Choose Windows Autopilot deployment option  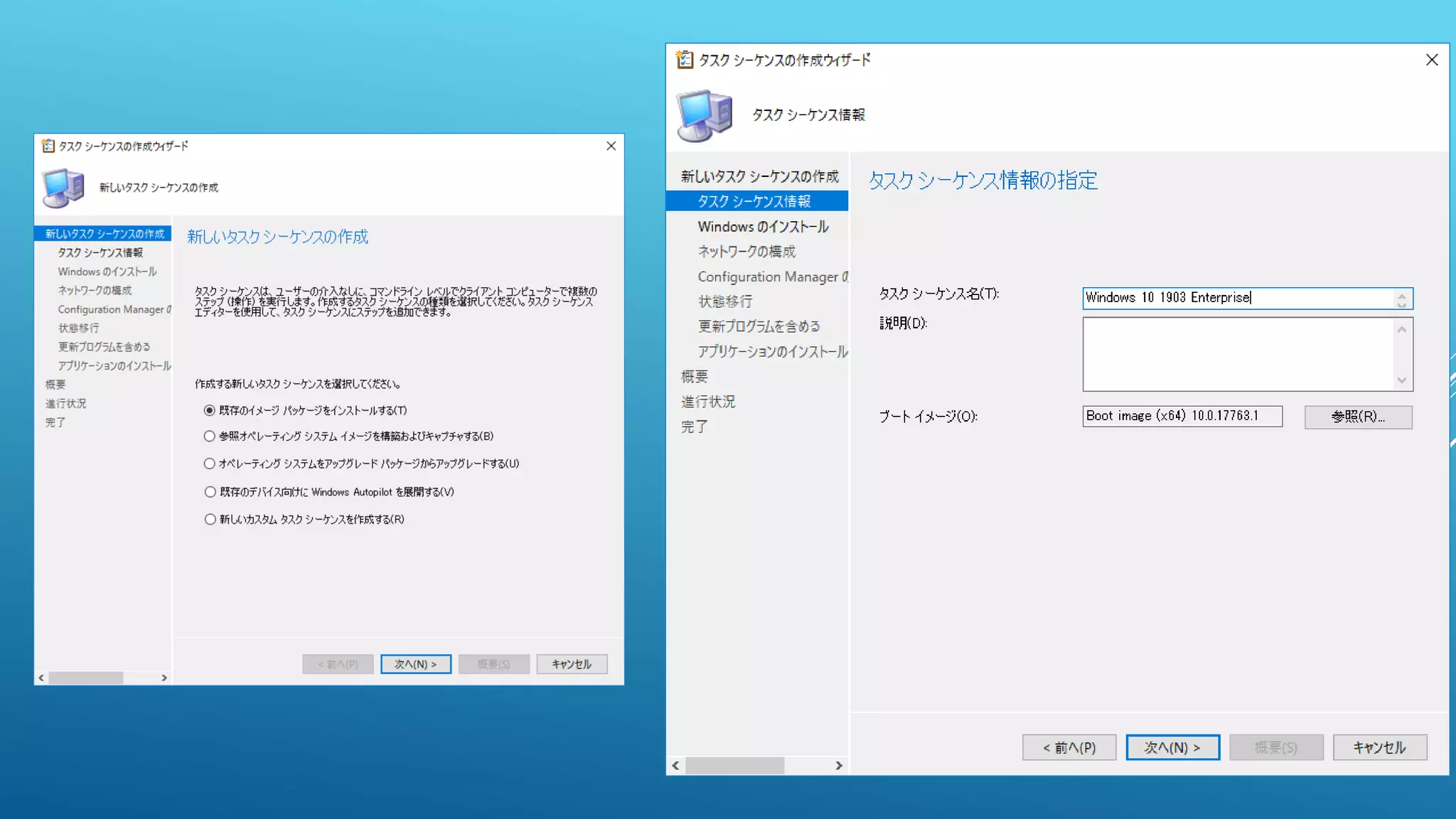point(209,491)
